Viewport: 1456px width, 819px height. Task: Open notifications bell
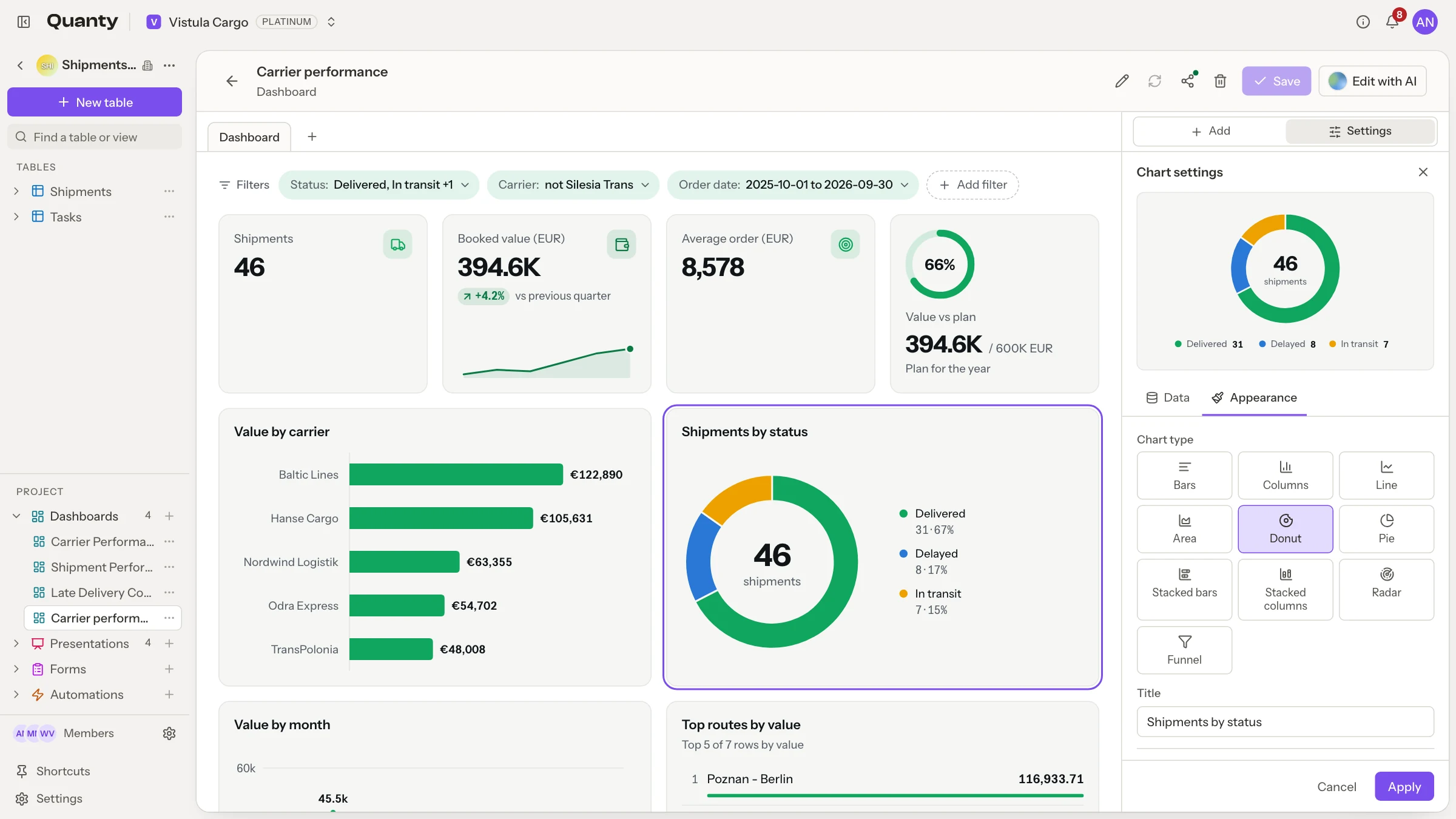pos(1392,22)
